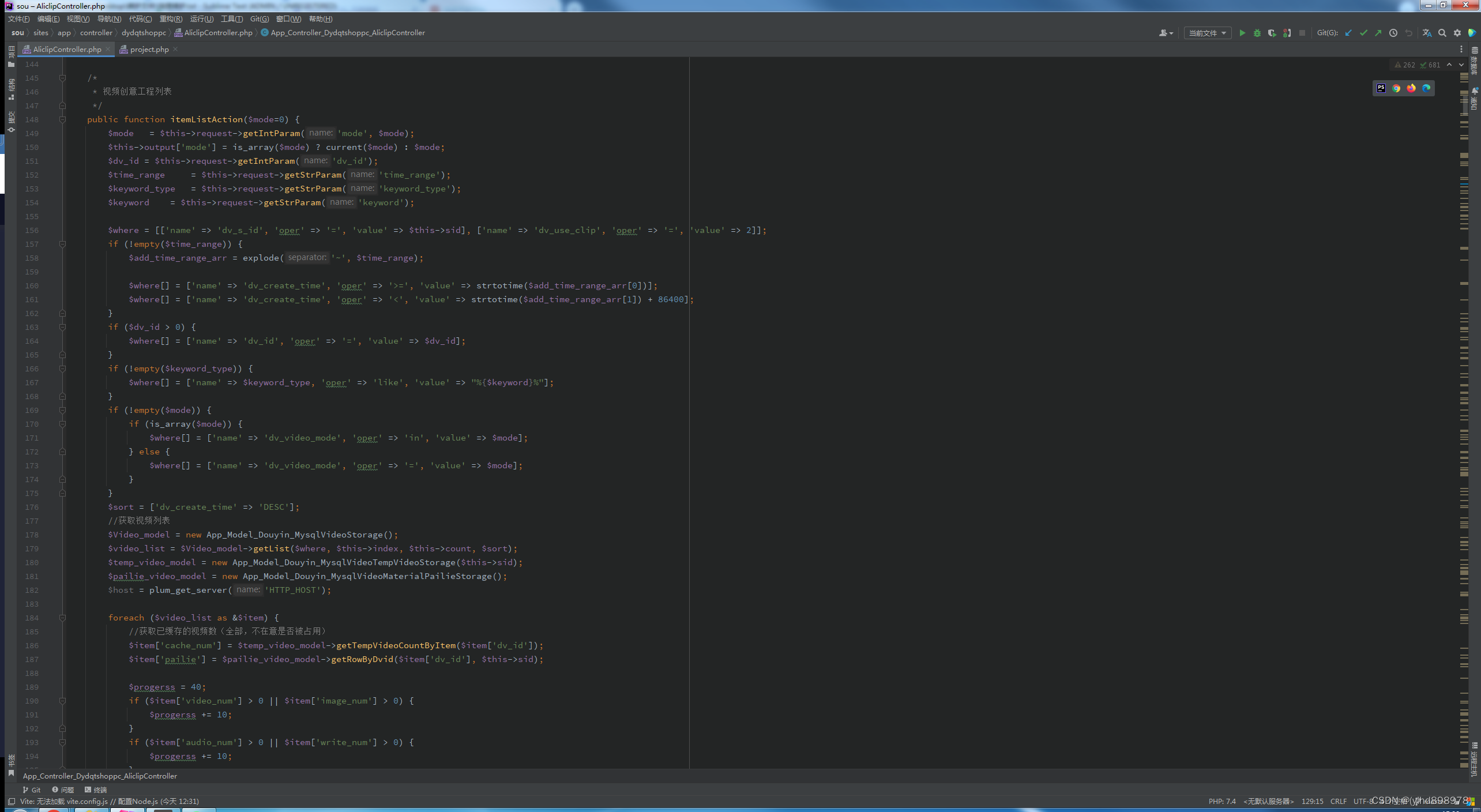
Task: Open file in Firefox browser icon
Action: [x=1411, y=88]
